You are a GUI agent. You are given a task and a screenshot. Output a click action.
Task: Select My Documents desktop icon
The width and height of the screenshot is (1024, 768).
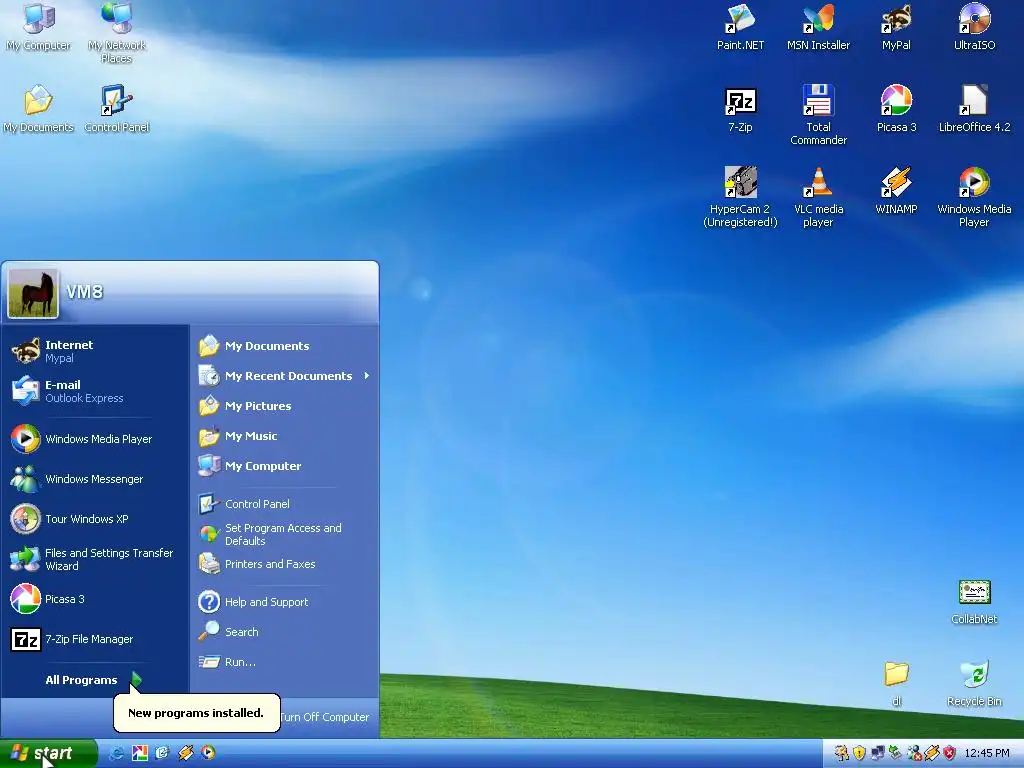tap(39, 109)
